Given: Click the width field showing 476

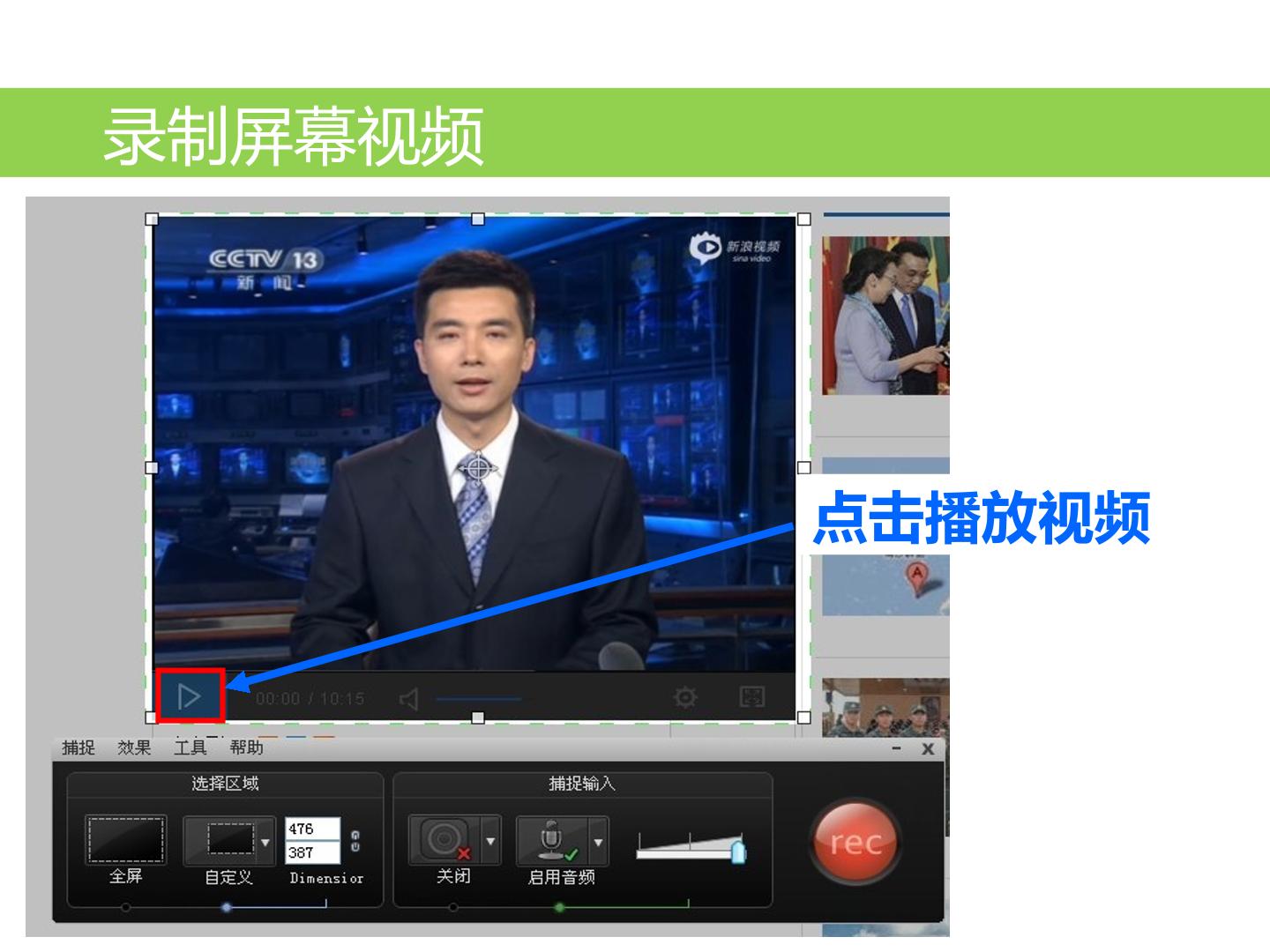Looking at the screenshot, I should [312, 829].
